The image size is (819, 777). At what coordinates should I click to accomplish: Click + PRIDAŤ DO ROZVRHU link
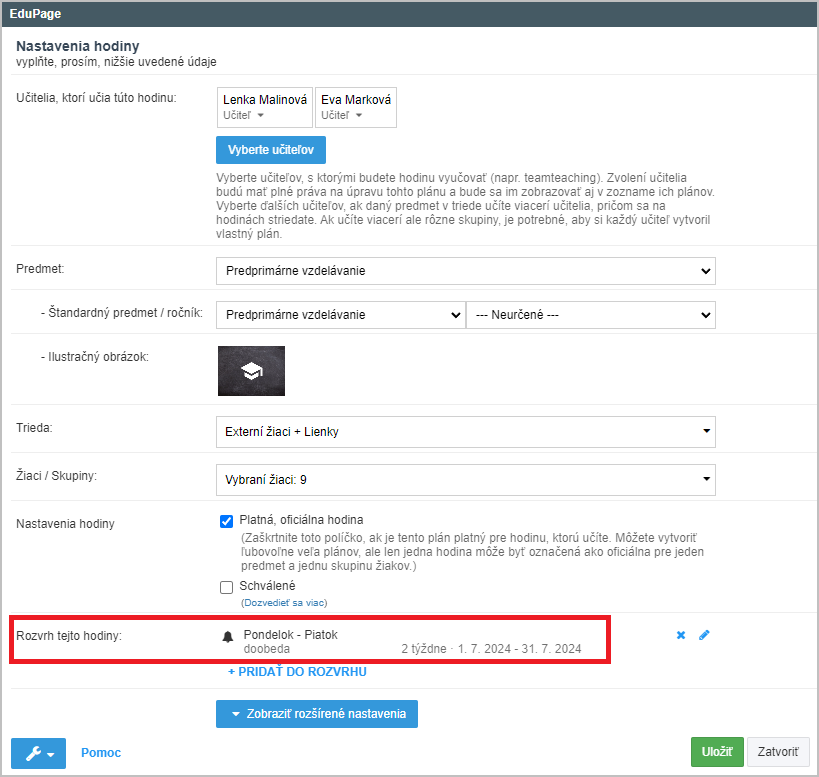click(x=297, y=672)
